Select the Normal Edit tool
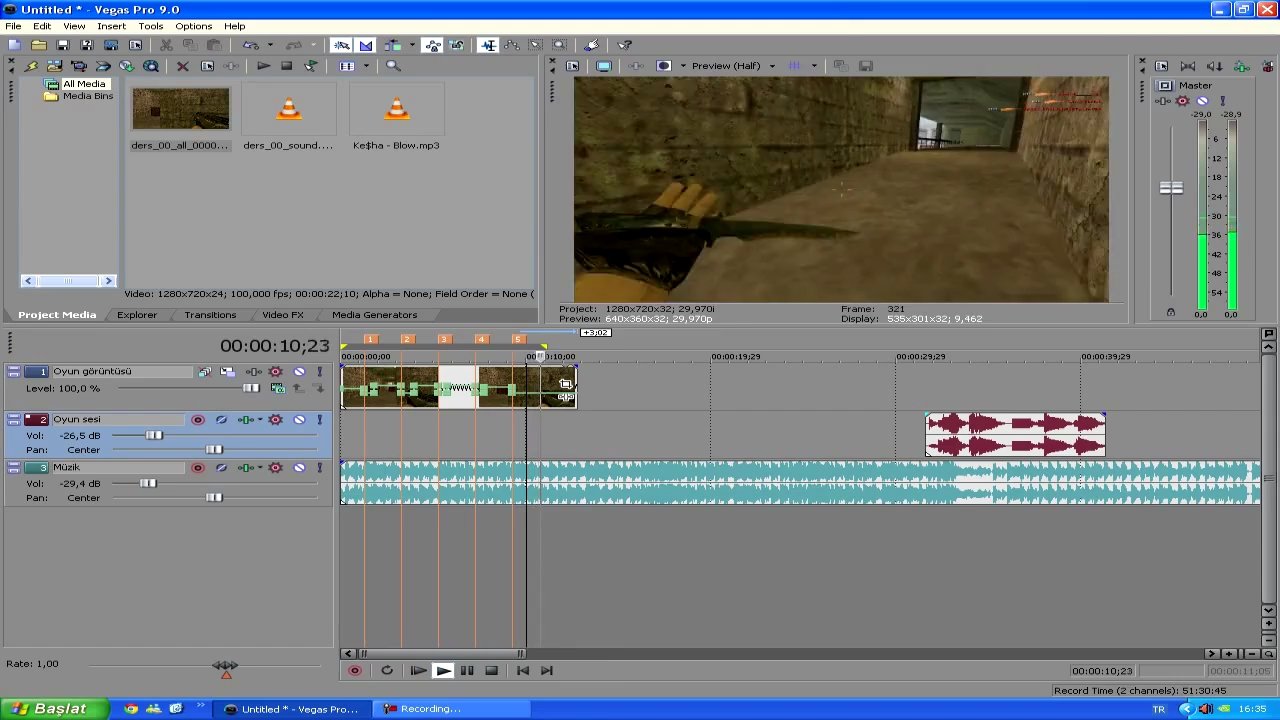1280x720 pixels. 488,45
